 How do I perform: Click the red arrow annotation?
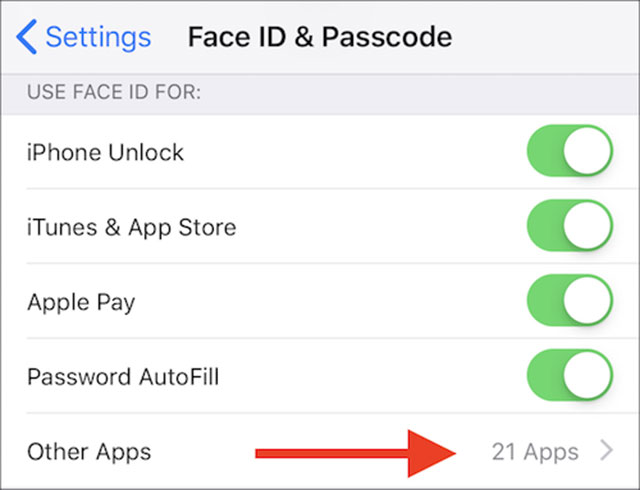click(360, 453)
